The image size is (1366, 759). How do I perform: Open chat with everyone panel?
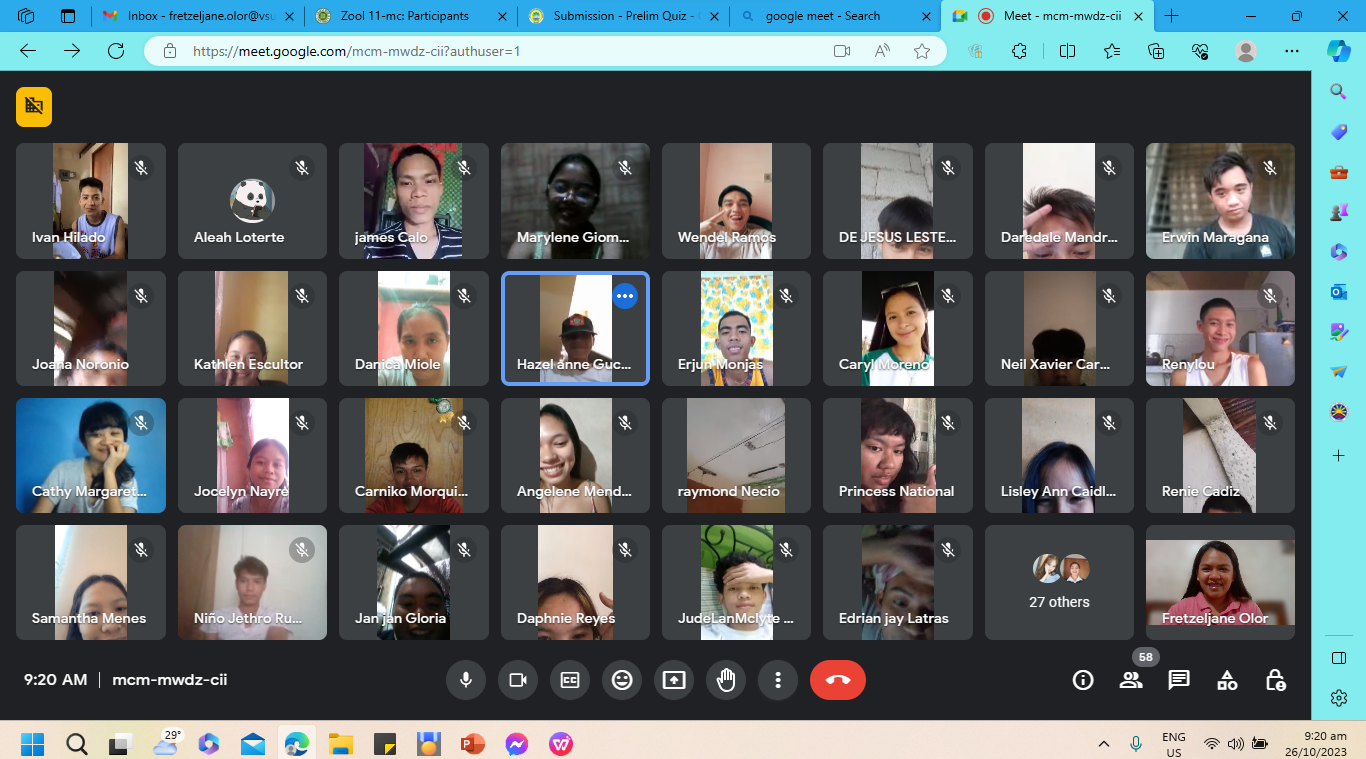coord(1179,680)
